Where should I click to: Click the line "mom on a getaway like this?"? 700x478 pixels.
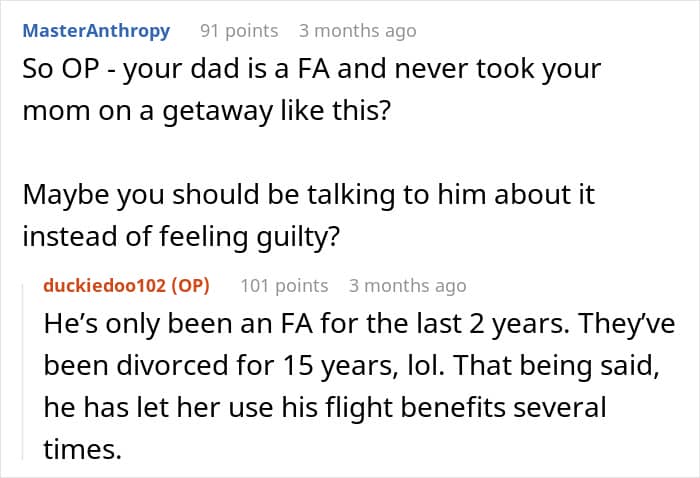pyautogui.click(x=207, y=111)
